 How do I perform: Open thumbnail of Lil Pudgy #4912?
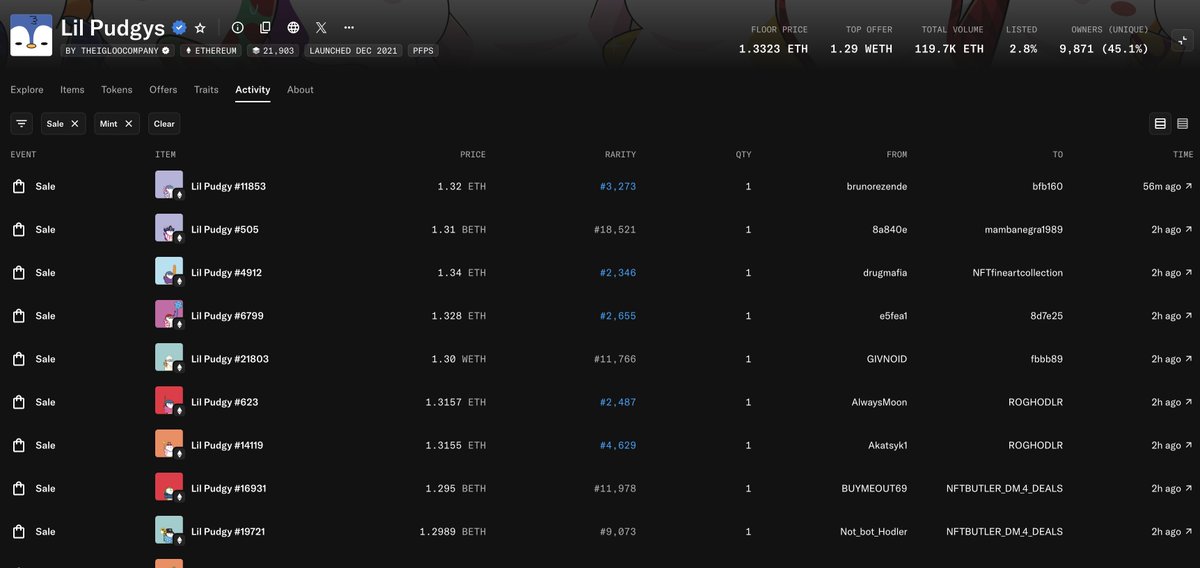pos(169,272)
